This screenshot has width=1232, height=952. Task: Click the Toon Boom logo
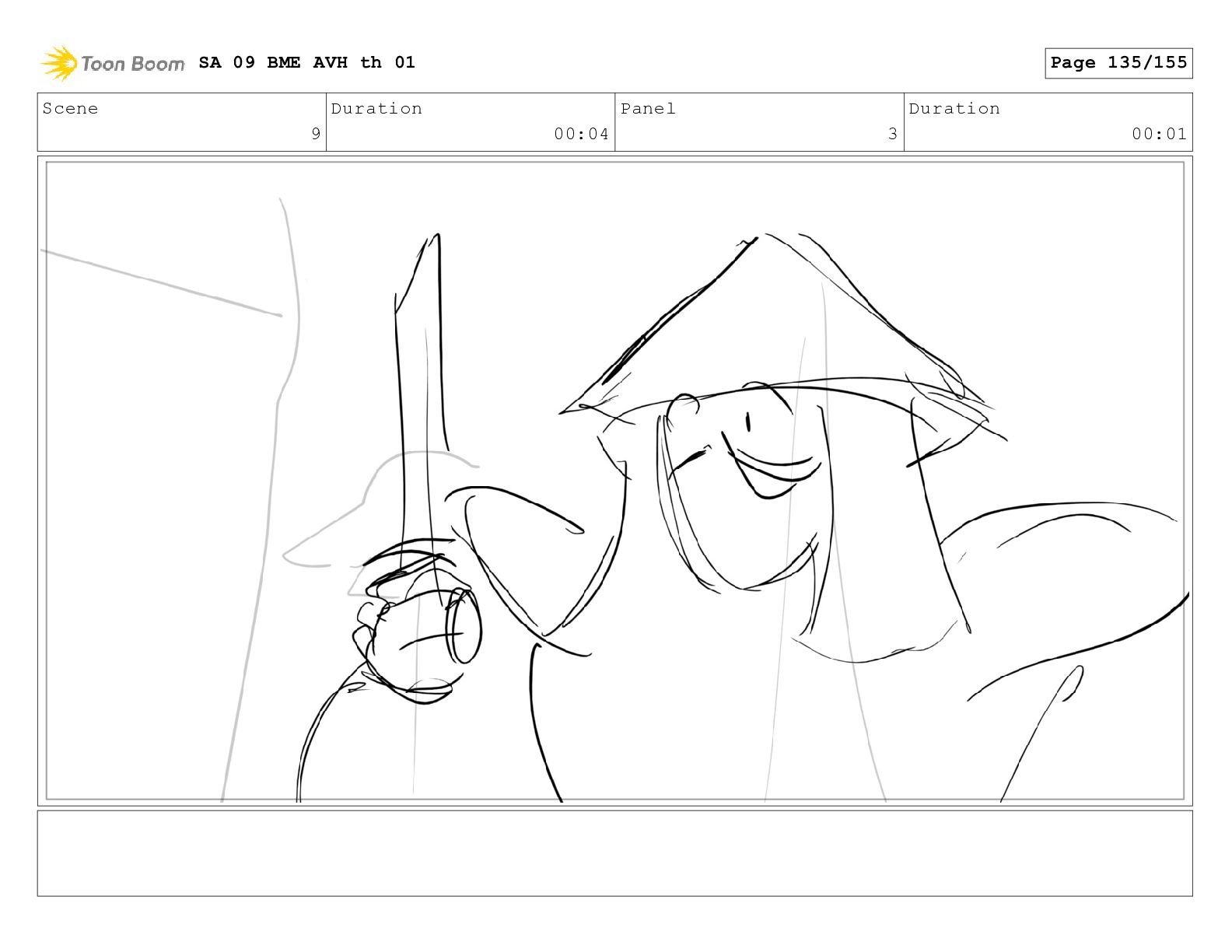[x=113, y=63]
